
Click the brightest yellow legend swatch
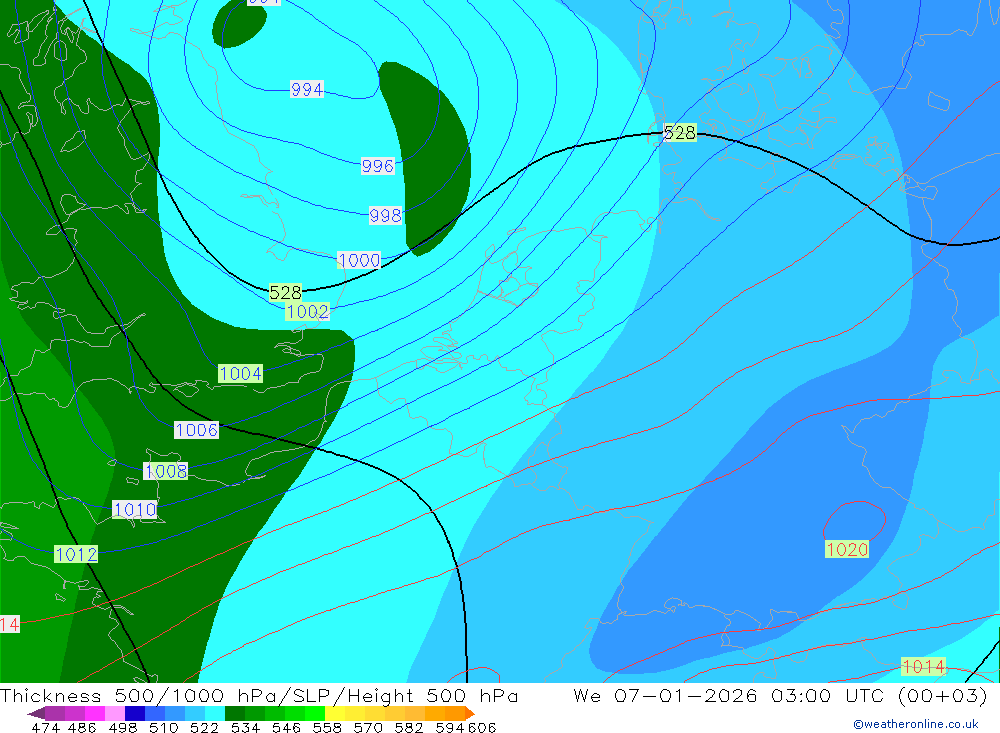pyautogui.click(x=335, y=713)
